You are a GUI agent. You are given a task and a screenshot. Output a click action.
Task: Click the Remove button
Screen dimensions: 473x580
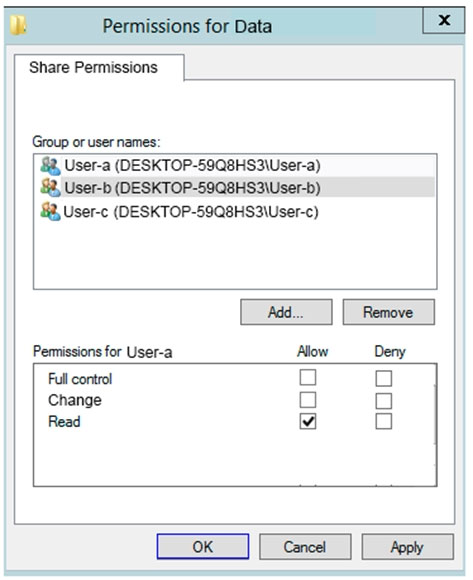coord(388,312)
